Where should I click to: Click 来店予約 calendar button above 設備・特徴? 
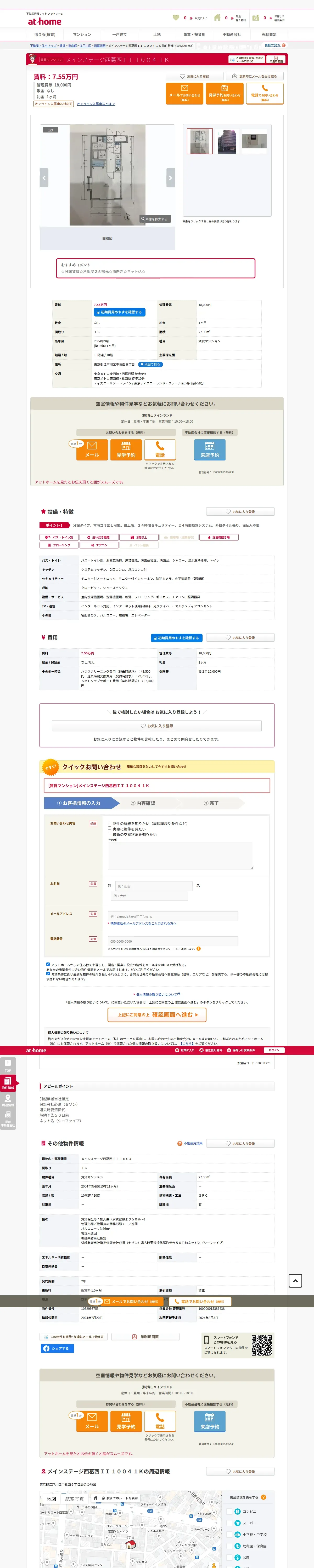pos(210,449)
